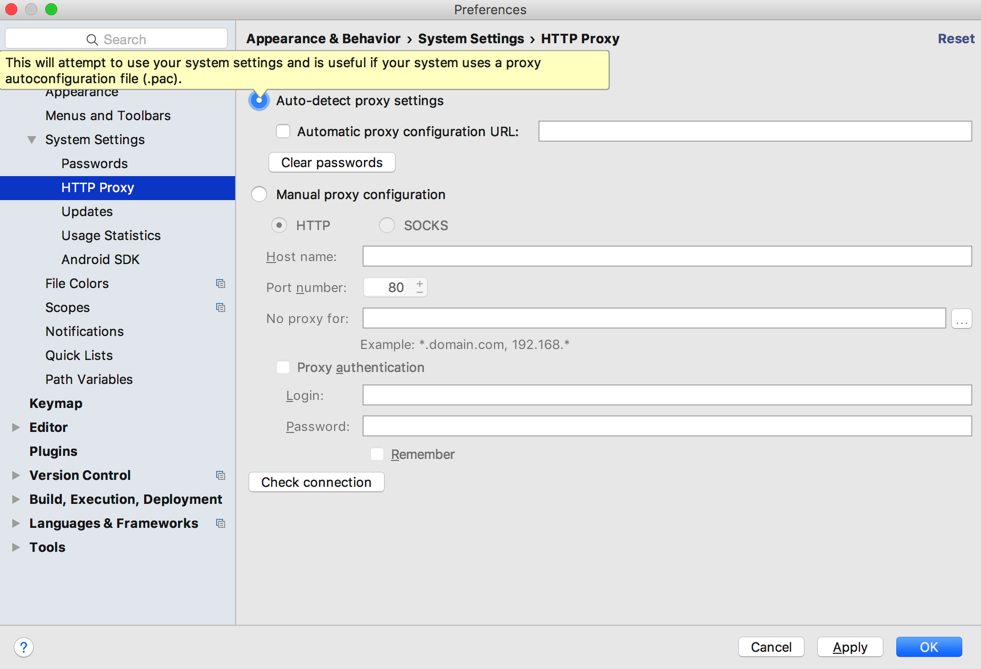This screenshot has height=669, width=981.
Task: Click the Reset link
Action: (955, 39)
